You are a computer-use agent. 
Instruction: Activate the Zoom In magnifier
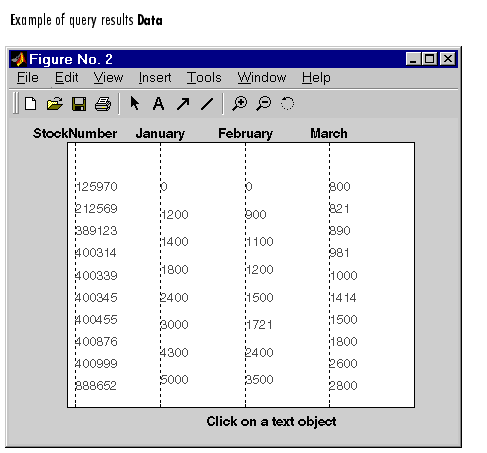click(239, 103)
